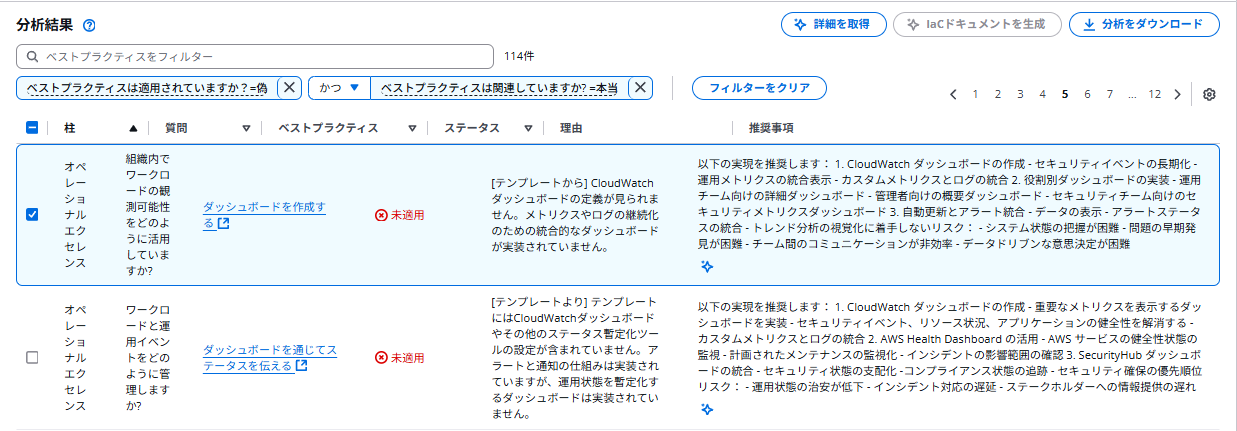Uncheck the ダッシュボードを作成する row checkbox

pos(32,215)
